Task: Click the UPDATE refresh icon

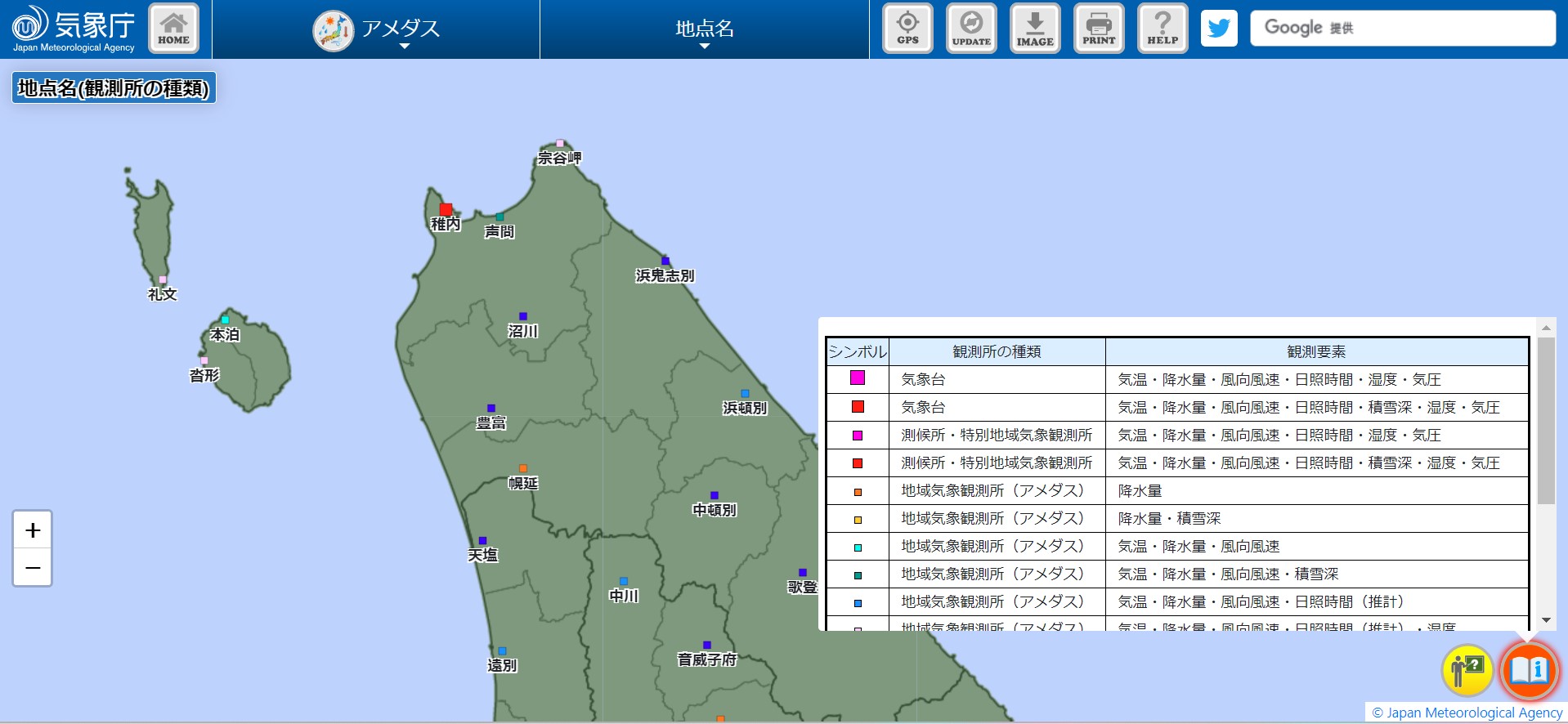Action: [971, 29]
